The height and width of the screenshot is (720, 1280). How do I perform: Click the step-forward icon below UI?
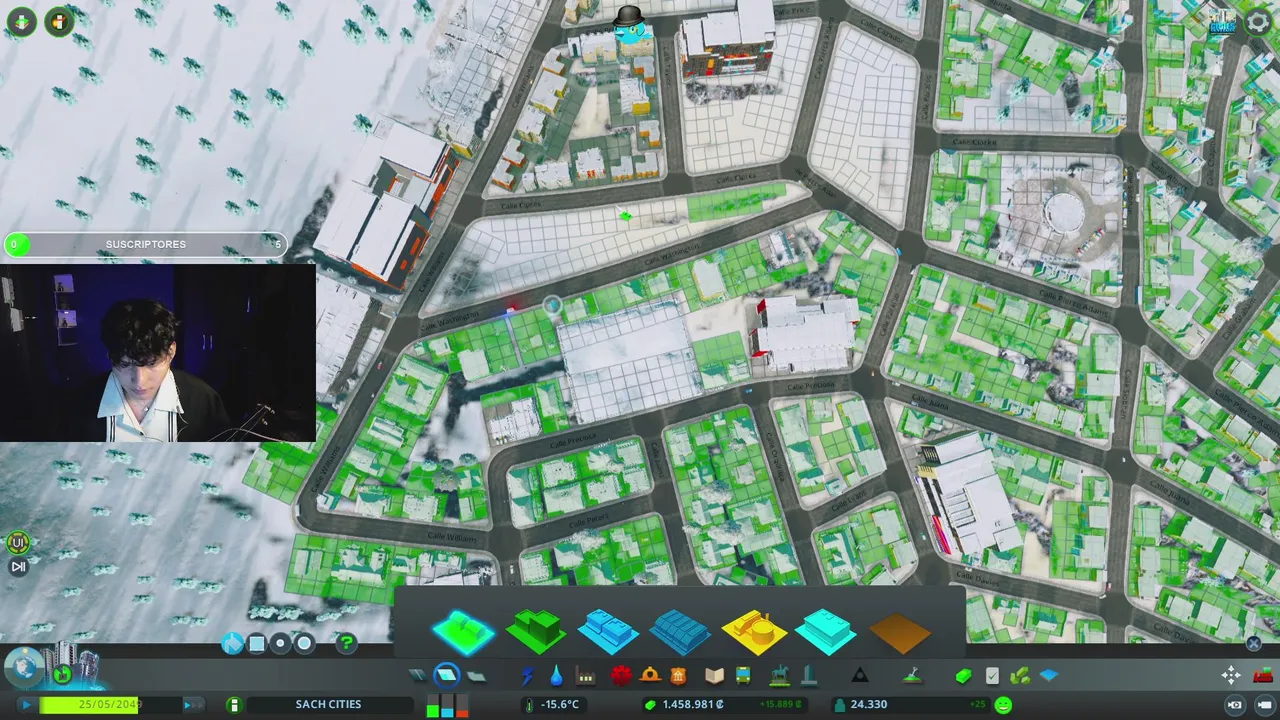(17, 567)
